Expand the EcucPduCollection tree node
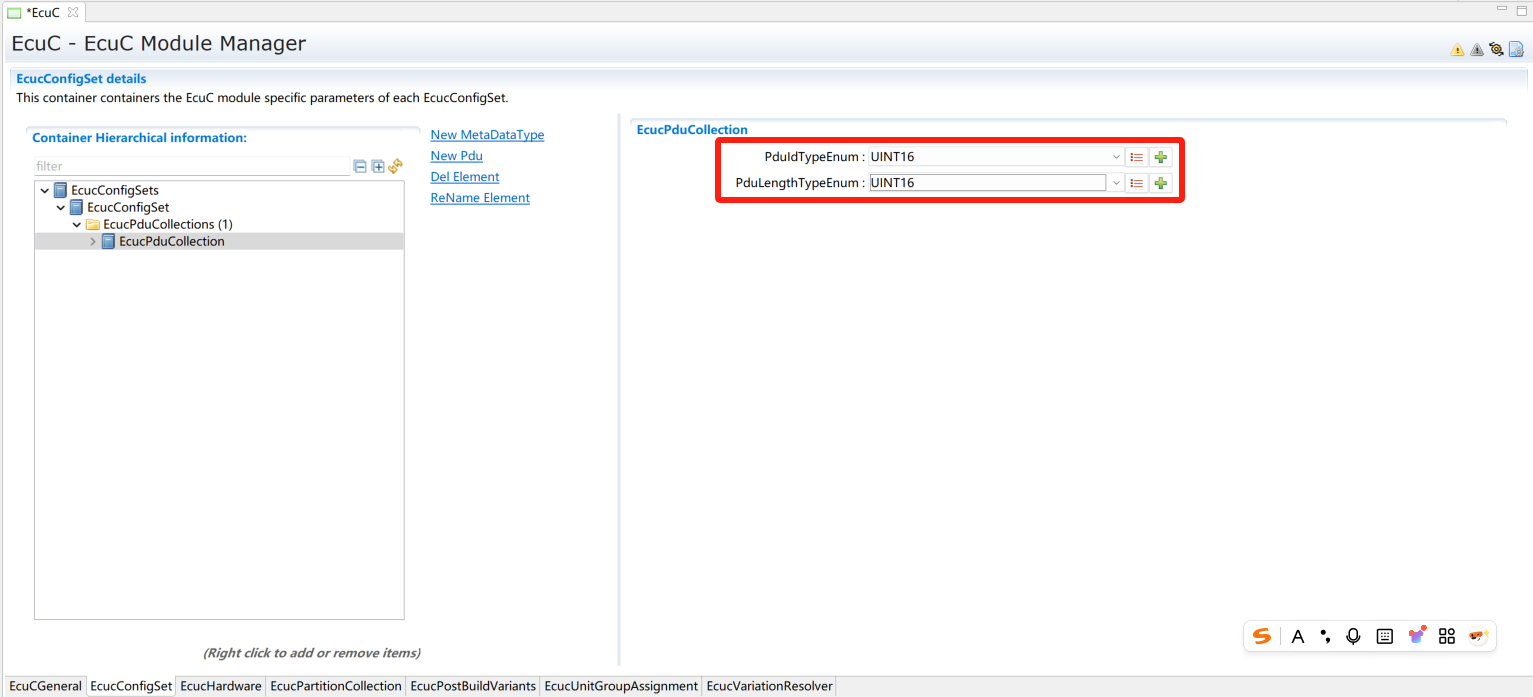Viewport: 1533px width, 697px height. (93, 242)
